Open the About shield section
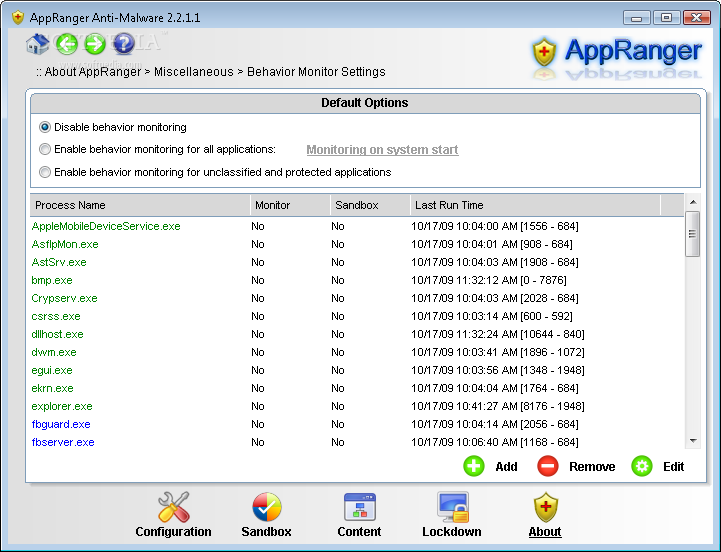721x552 pixels. 545,515
